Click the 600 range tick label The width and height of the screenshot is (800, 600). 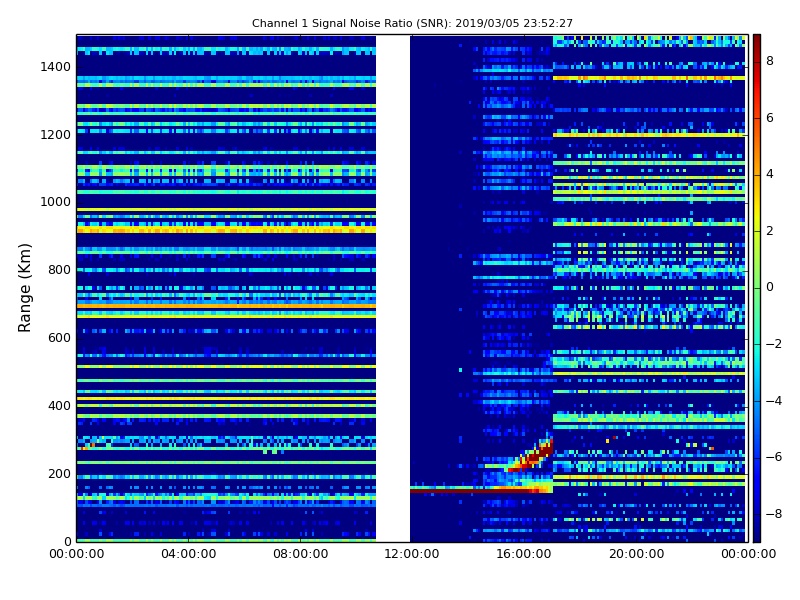[x=59, y=338]
